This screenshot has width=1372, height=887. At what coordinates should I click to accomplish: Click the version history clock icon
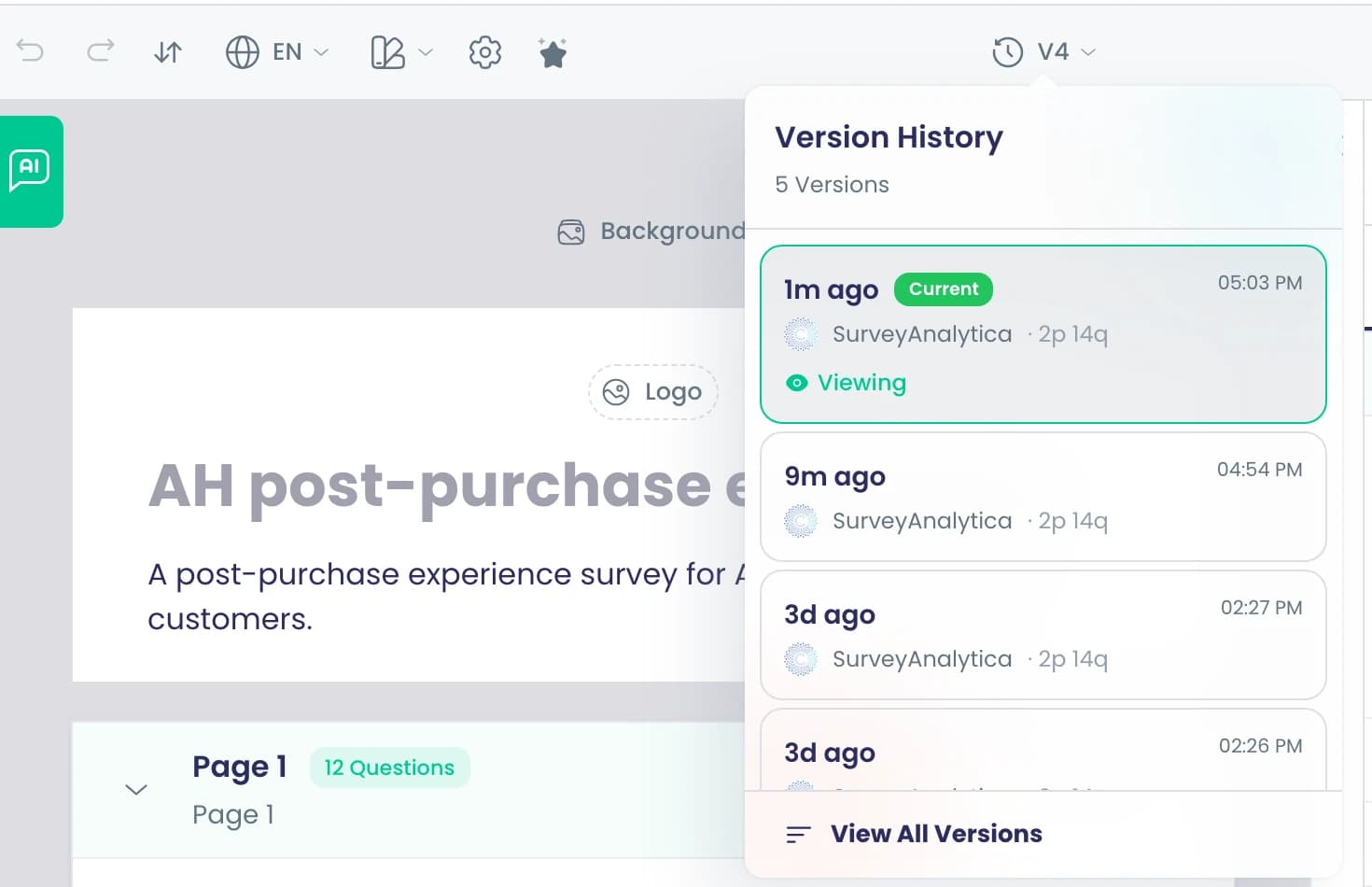(x=1008, y=52)
